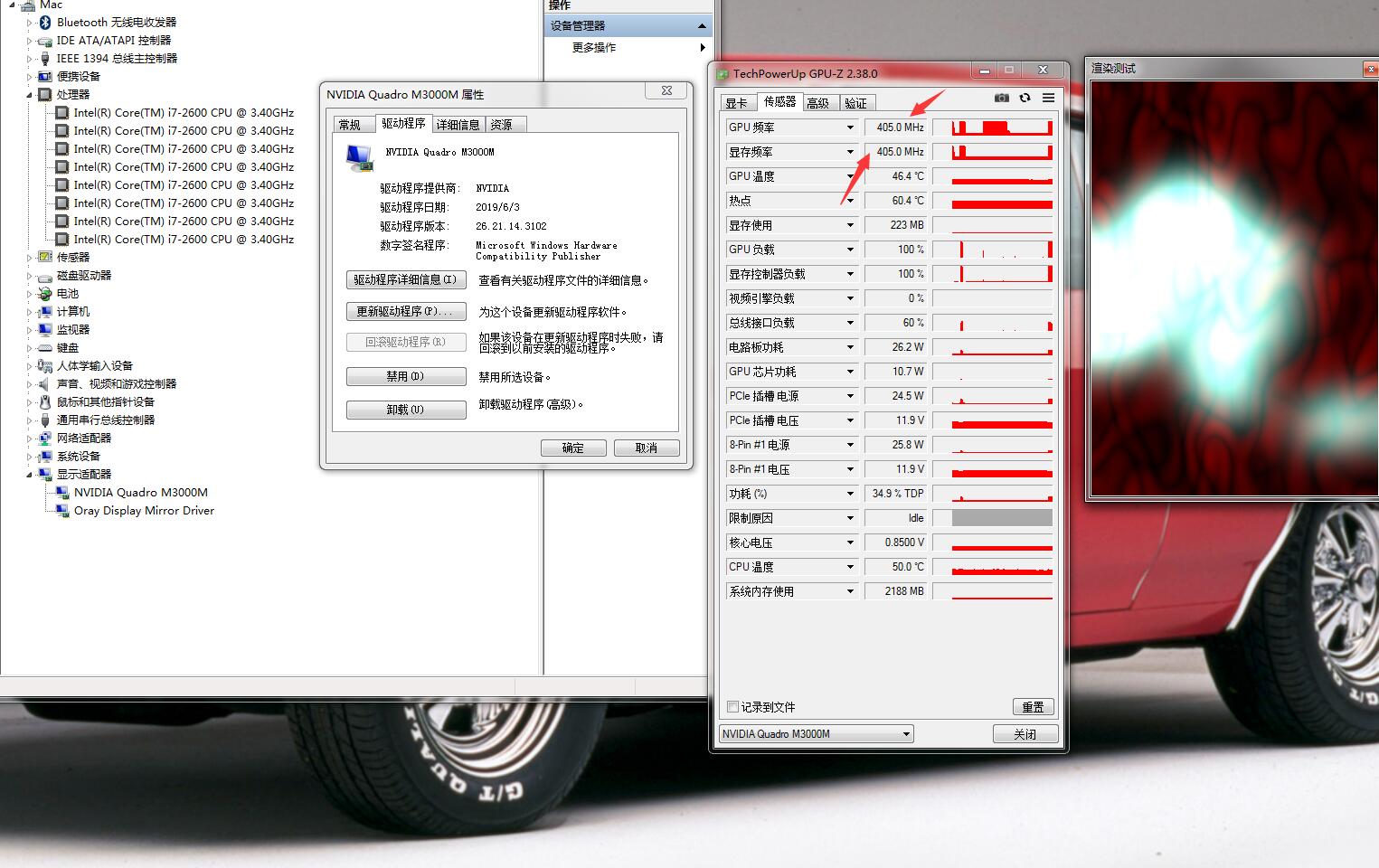Open the PCIe 插槽电源 sensor dropdown

[849, 396]
